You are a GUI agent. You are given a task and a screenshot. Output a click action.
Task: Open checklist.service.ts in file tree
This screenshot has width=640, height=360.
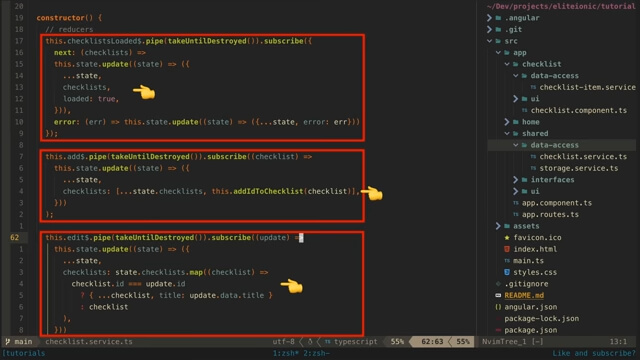(583, 157)
